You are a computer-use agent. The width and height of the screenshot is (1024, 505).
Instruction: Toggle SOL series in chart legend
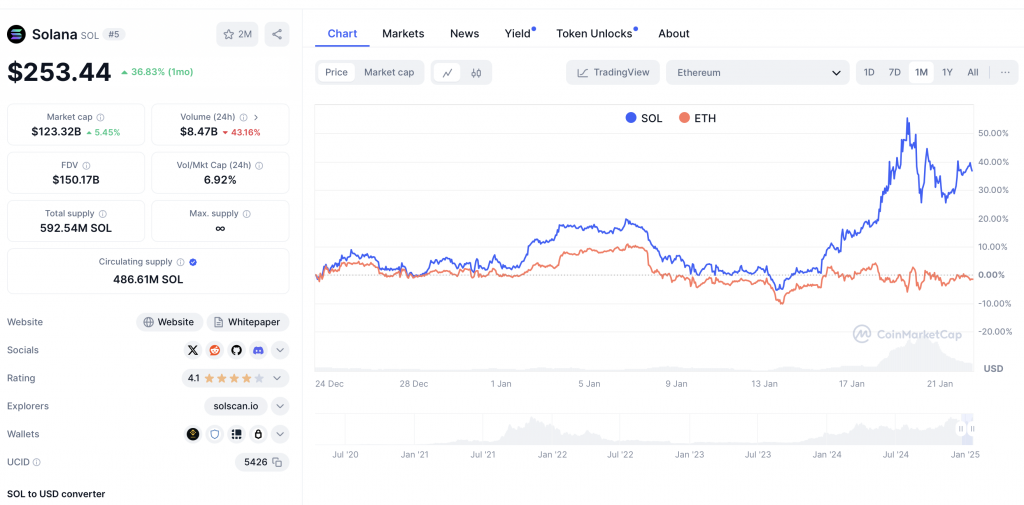point(644,118)
